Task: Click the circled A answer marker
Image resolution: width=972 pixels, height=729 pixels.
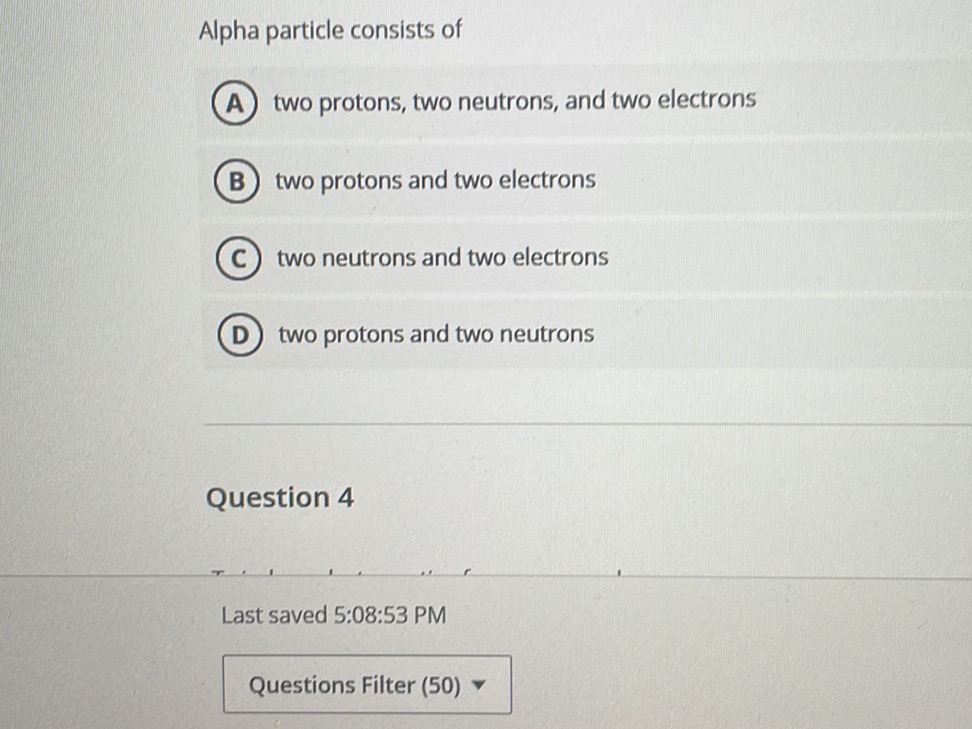Action: click(236, 100)
